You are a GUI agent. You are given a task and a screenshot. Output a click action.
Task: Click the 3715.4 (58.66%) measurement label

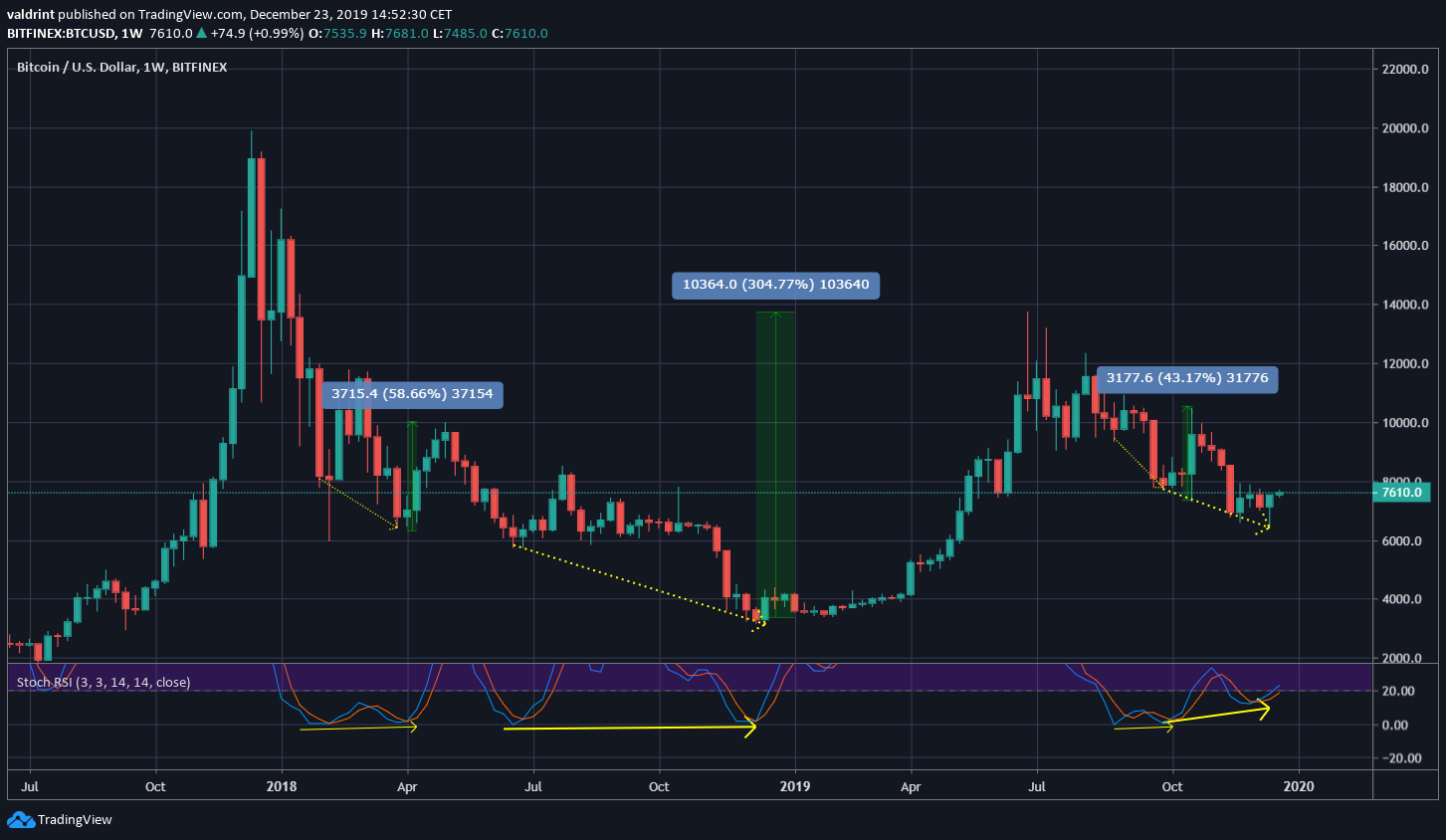pyautogui.click(x=411, y=394)
